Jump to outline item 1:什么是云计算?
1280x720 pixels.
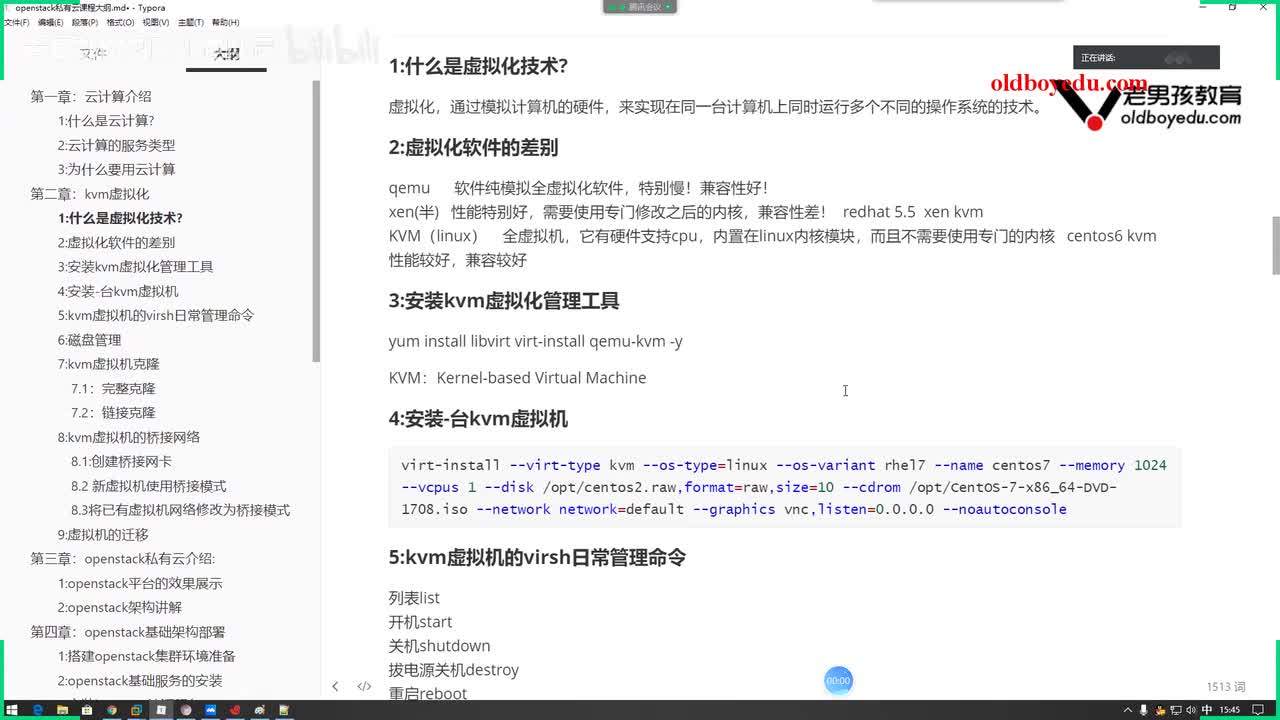[106, 121]
